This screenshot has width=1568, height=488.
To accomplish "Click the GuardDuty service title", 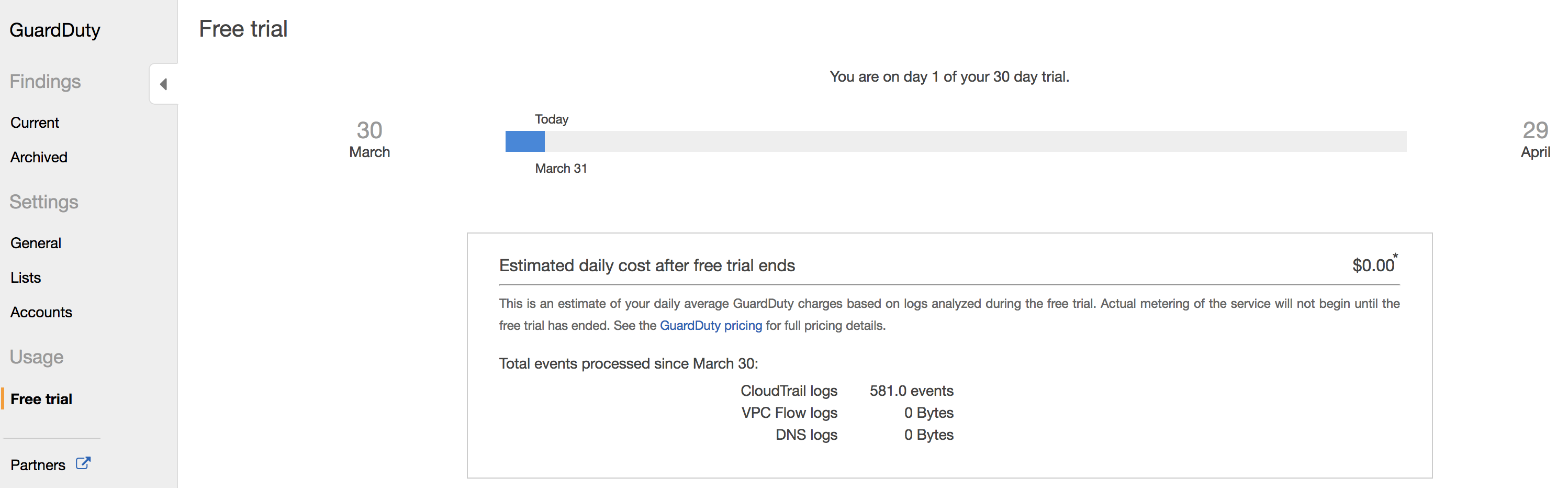I will (x=55, y=30).
